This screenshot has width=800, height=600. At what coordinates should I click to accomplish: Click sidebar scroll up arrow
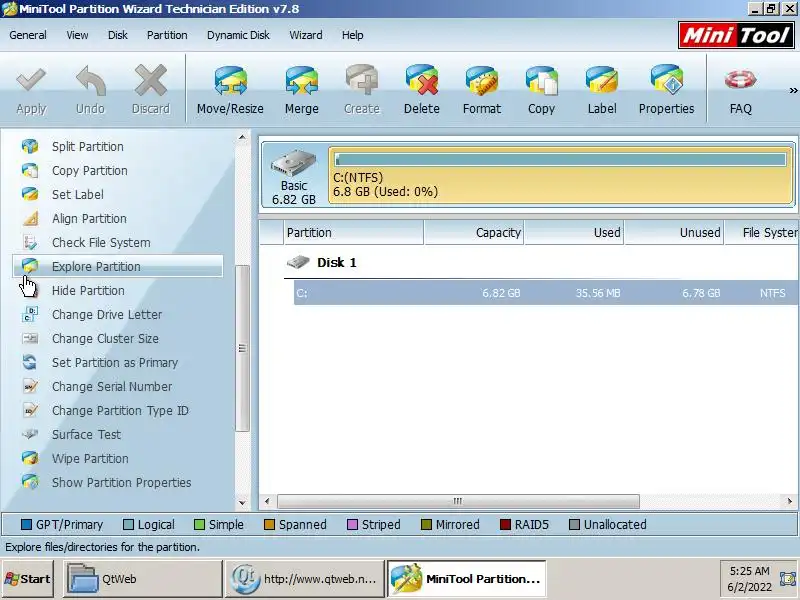click(242, 137)
